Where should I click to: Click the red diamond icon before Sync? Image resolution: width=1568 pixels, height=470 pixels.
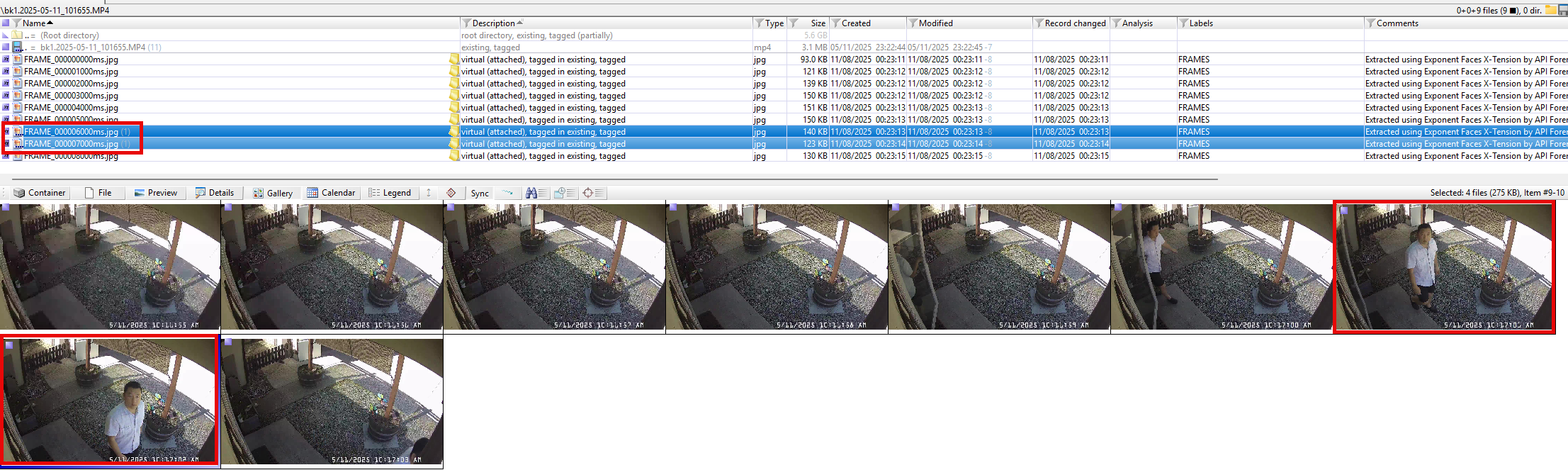click(451, 193)
